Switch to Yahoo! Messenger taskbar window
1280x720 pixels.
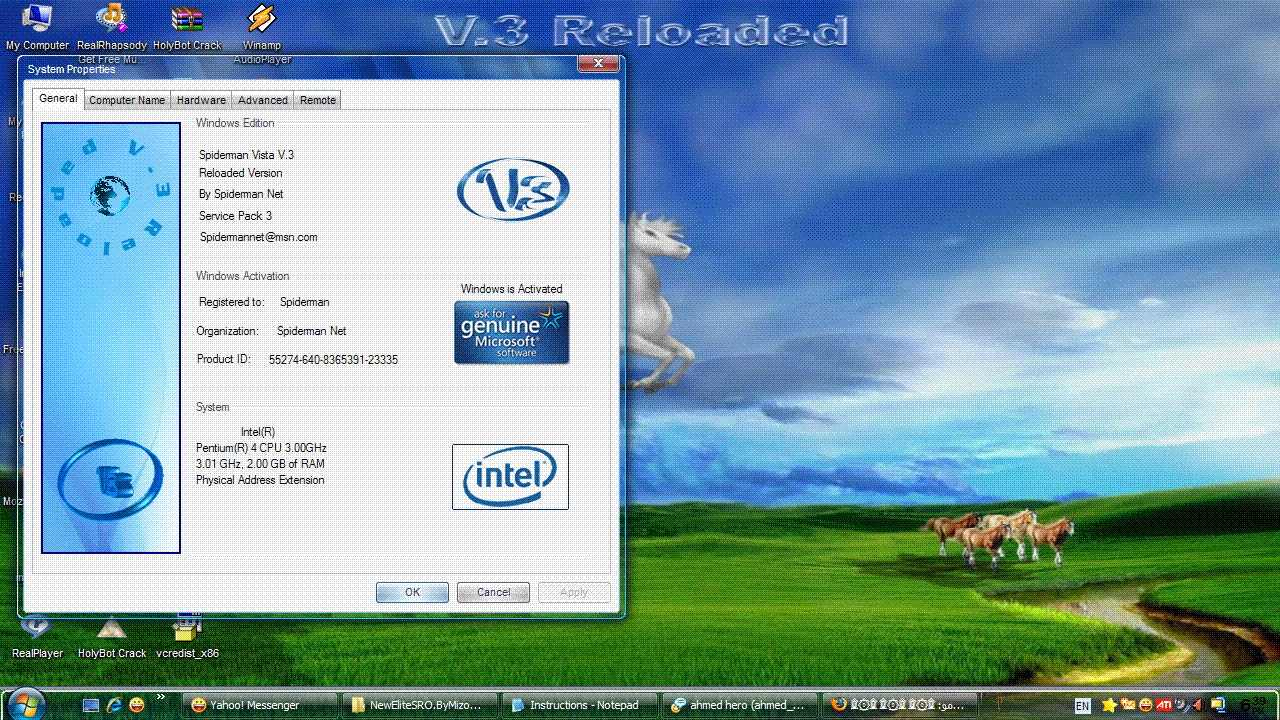[260, 705]
